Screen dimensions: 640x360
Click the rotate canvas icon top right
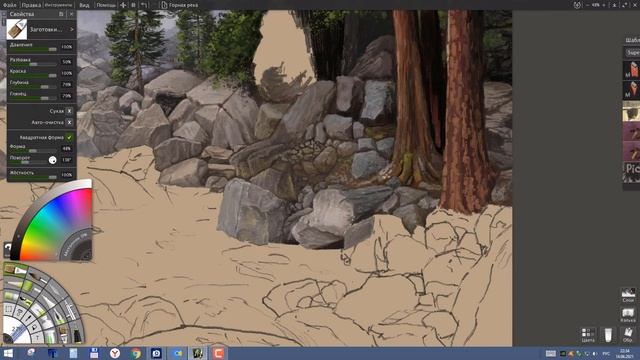[577, 5]
